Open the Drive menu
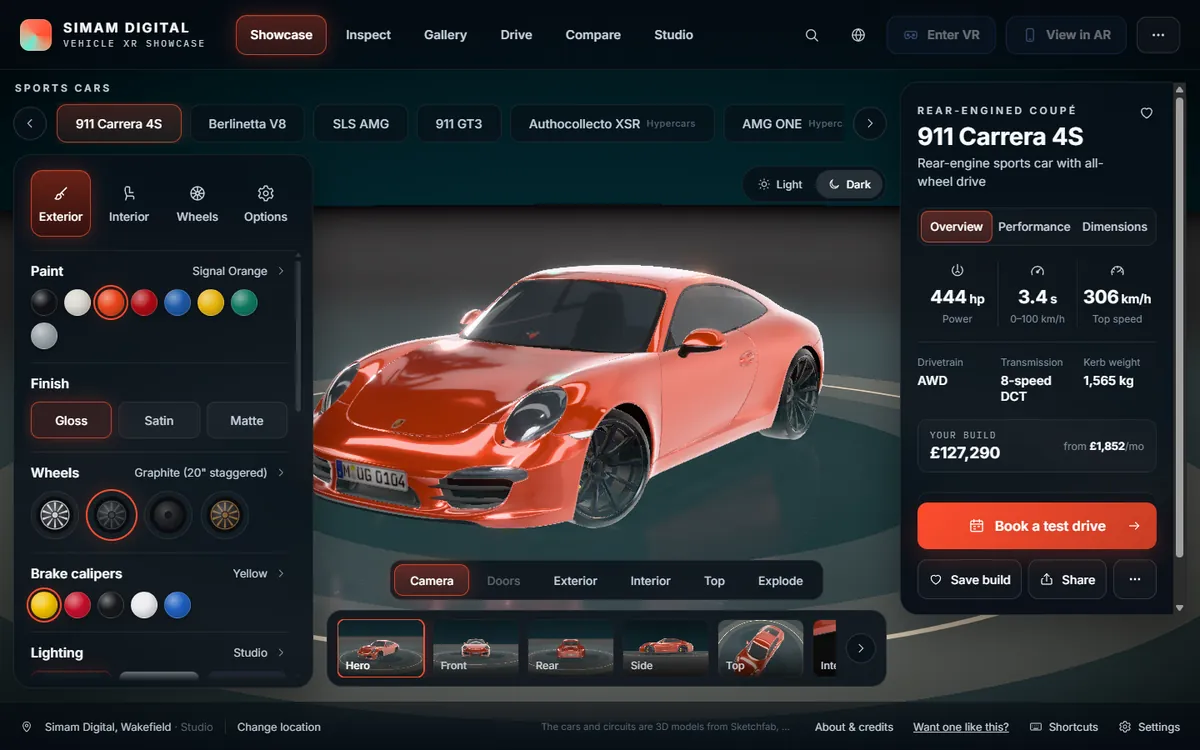Image resolution: width=1200 pixels, height=750 pixels. point(516,35)
